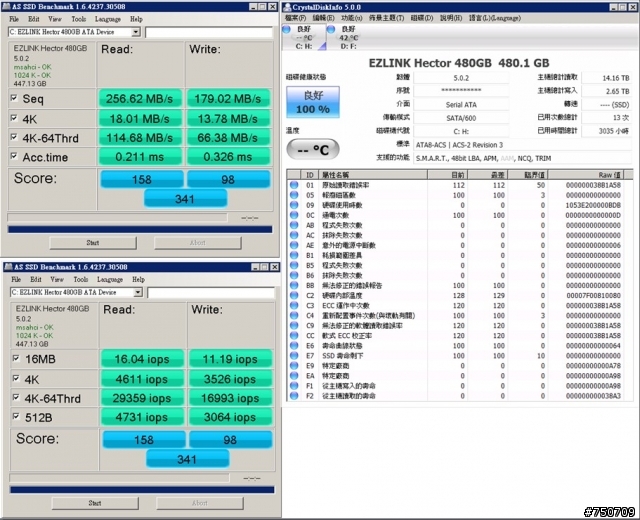Click the blue status dot for attribute F1

coord(293,386)
